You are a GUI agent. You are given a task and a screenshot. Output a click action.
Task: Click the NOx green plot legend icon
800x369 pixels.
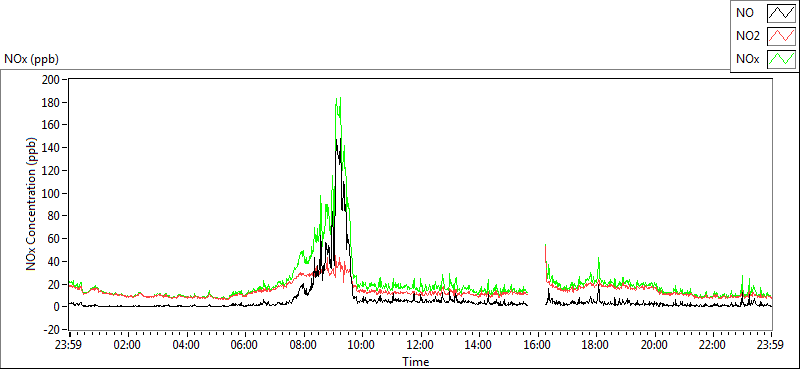[782, 59]
